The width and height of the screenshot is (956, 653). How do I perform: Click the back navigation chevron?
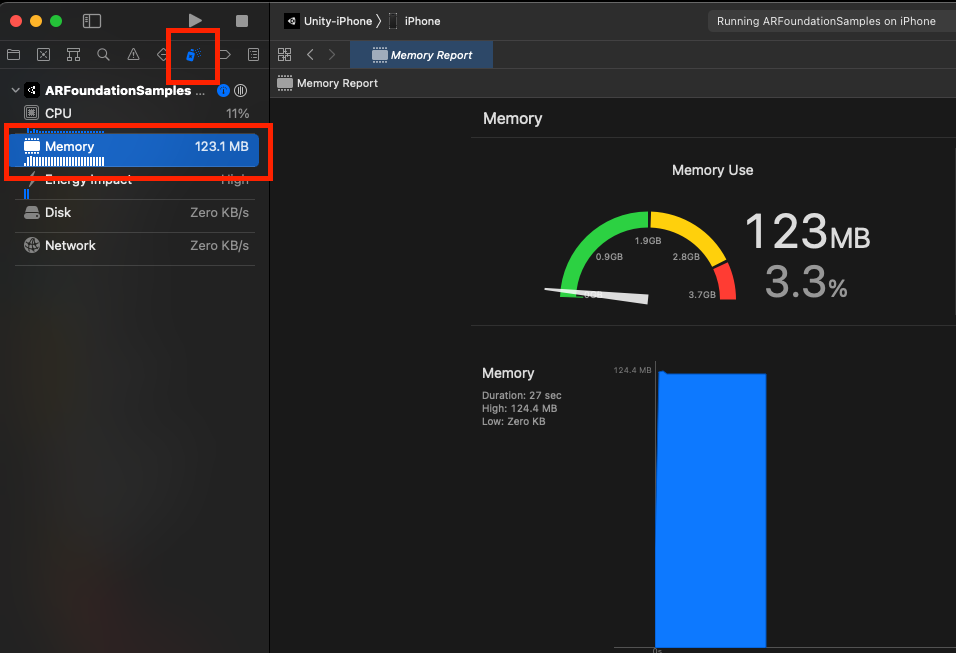[310, 55]
